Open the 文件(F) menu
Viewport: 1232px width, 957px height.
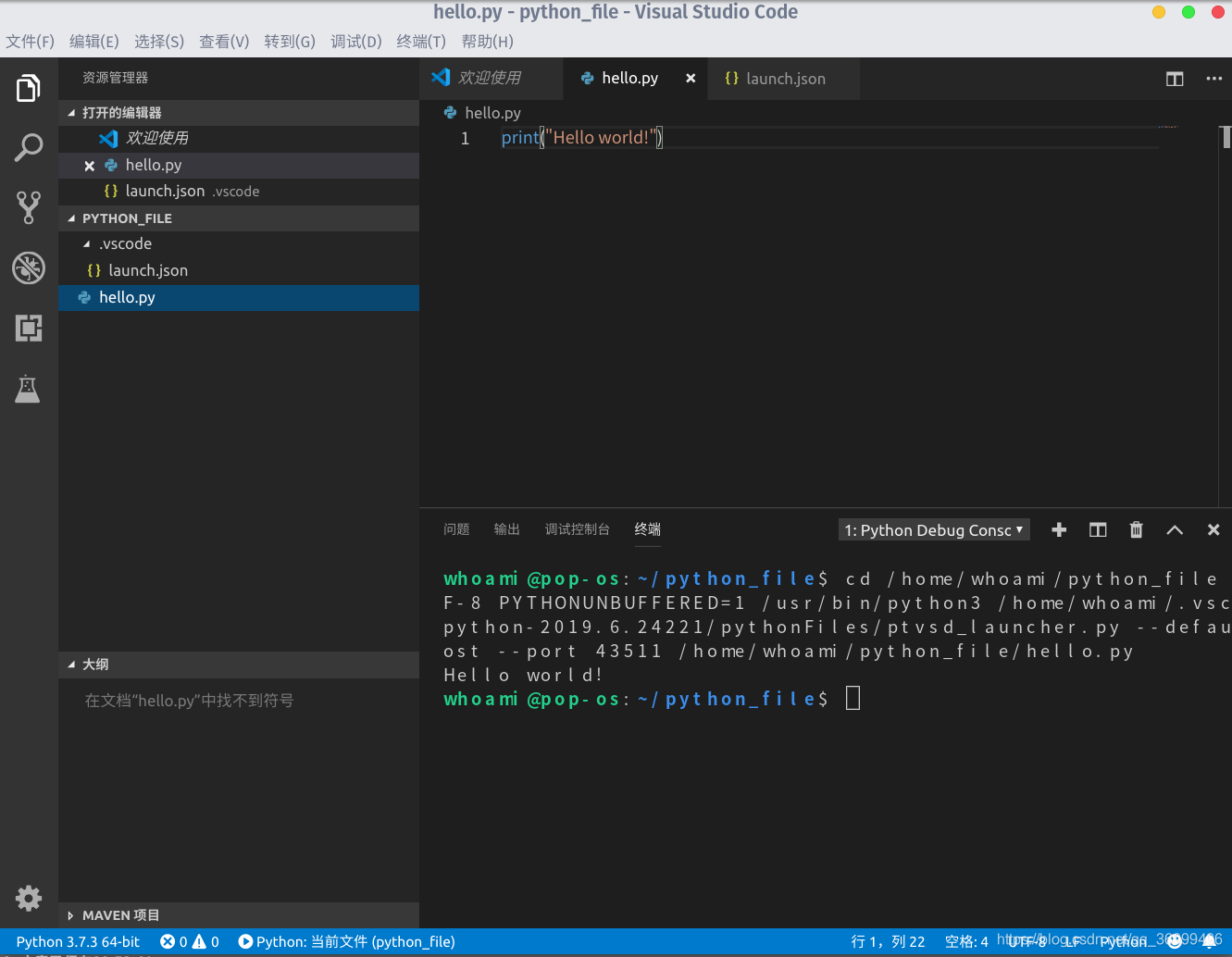tap(31, 42)
